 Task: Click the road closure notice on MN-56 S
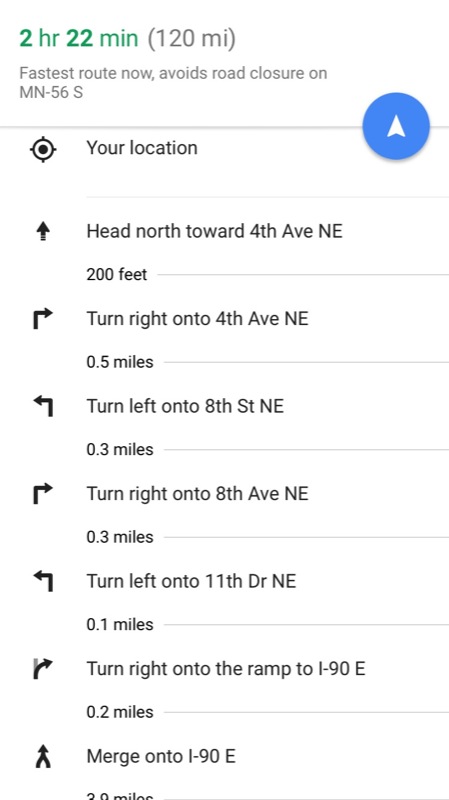click(x=173, y=83)
